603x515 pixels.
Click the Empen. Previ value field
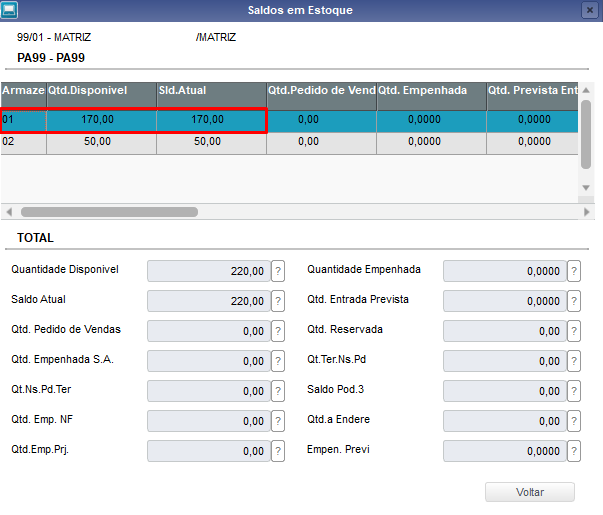tap(505, 451)
